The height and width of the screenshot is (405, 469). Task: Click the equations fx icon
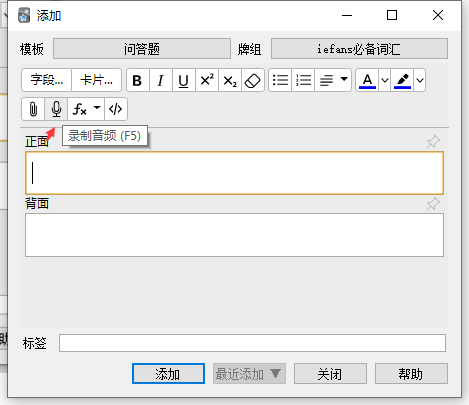coord(80,109)
